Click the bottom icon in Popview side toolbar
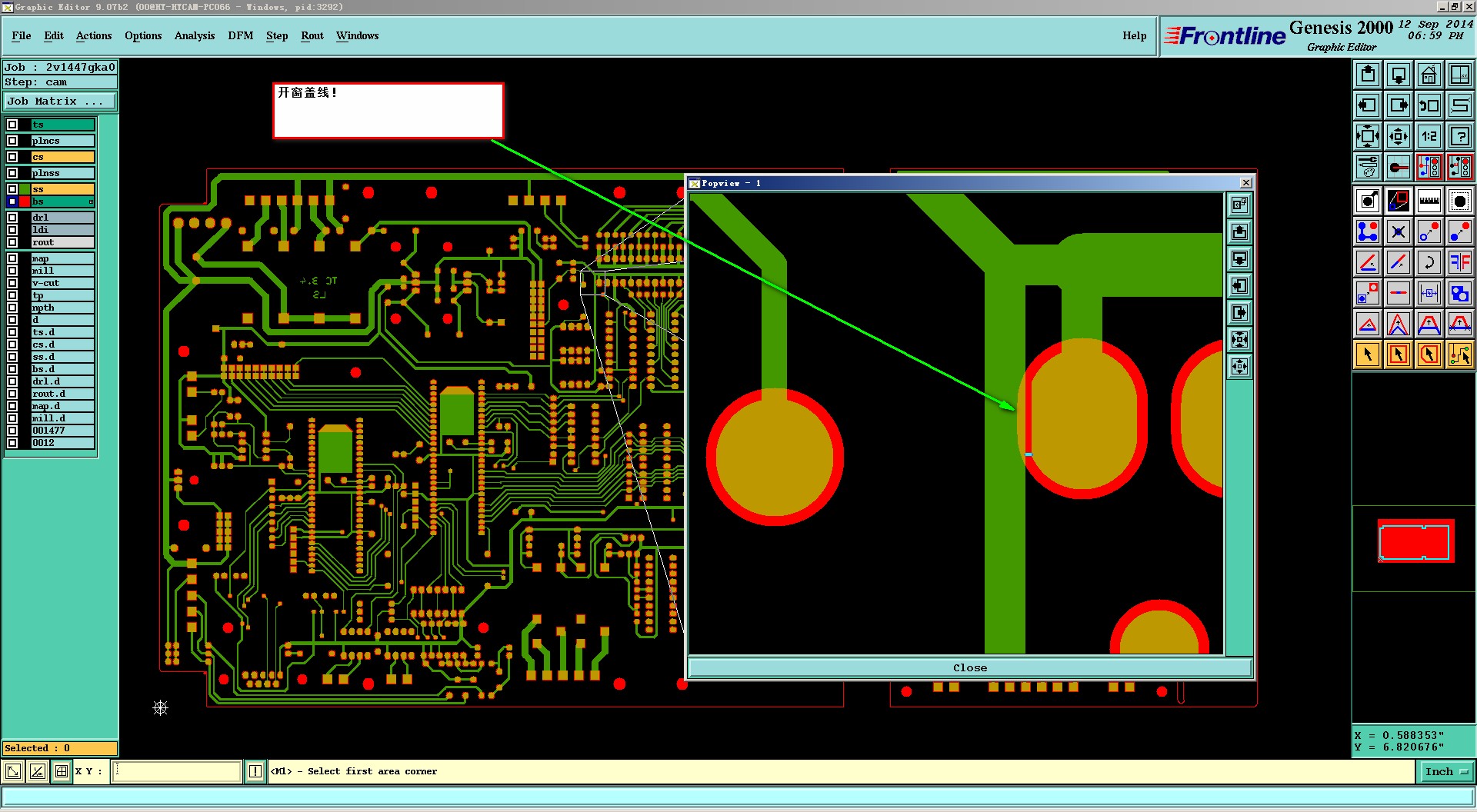1477x812 pixels. [x=1239, y=366]
